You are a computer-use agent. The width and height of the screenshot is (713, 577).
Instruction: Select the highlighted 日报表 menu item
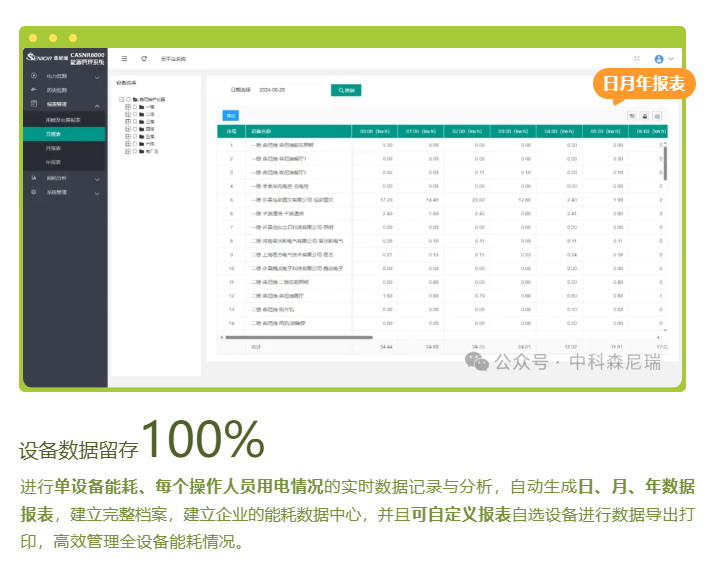click(65, 134)
